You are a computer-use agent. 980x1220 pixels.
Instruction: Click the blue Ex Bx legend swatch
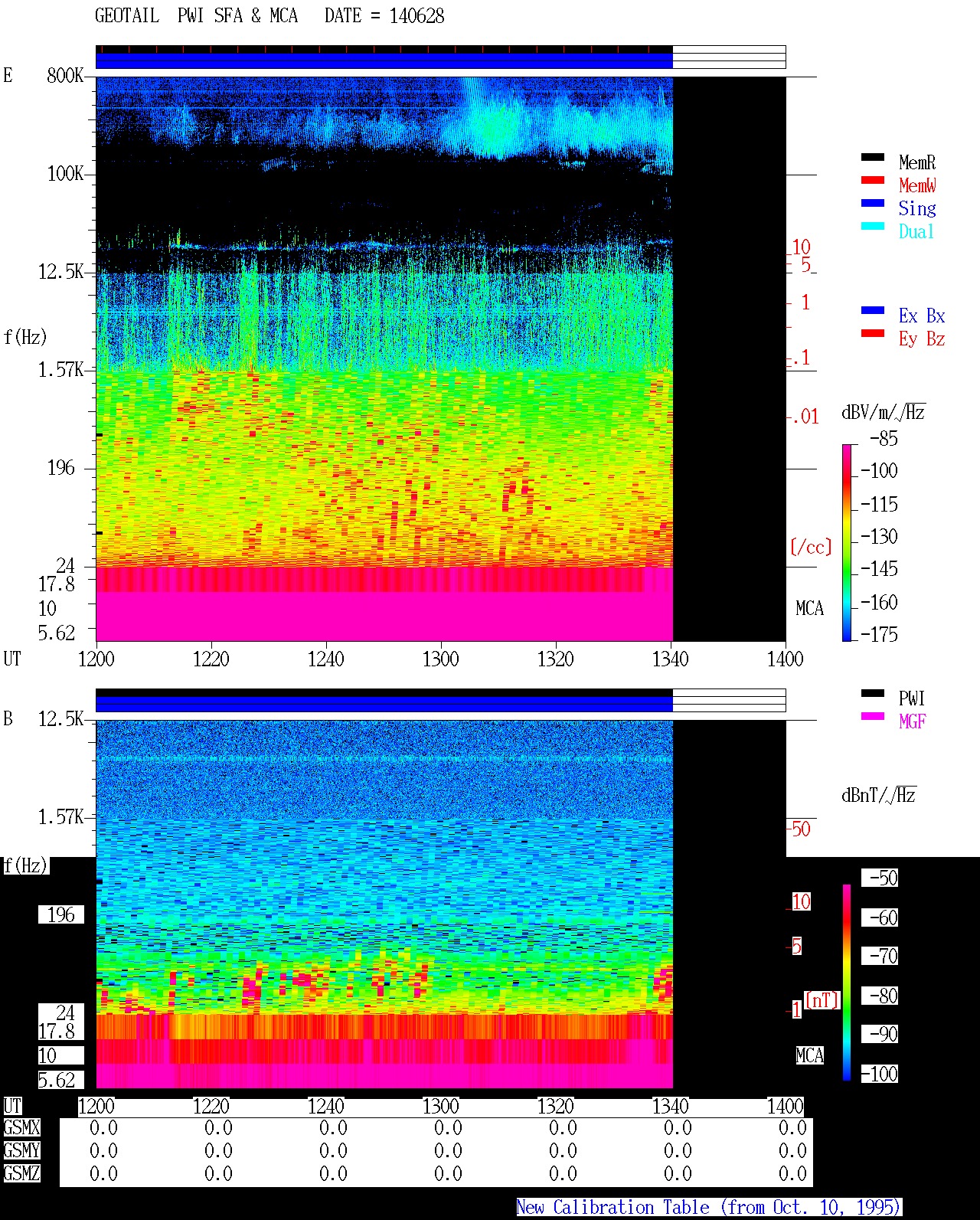pos(873,310)
